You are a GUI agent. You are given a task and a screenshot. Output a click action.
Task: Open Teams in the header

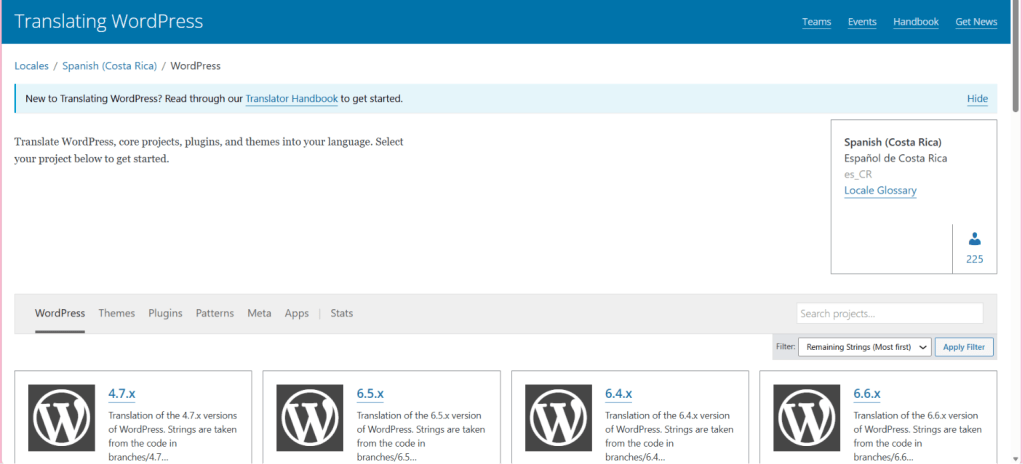pos(817,22)
